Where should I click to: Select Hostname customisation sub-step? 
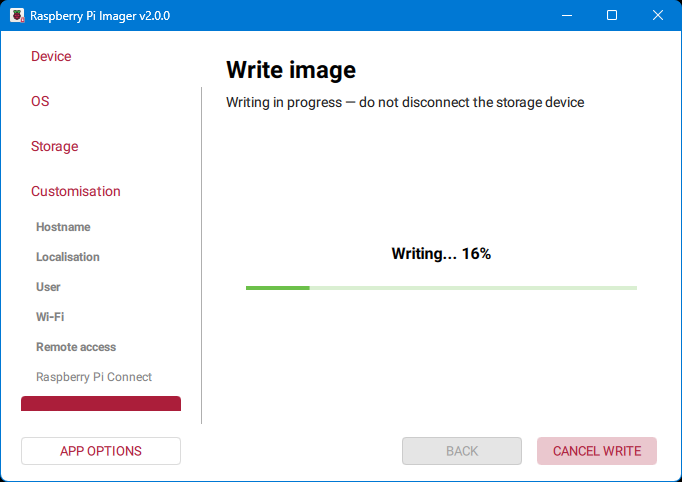point(63,227)
